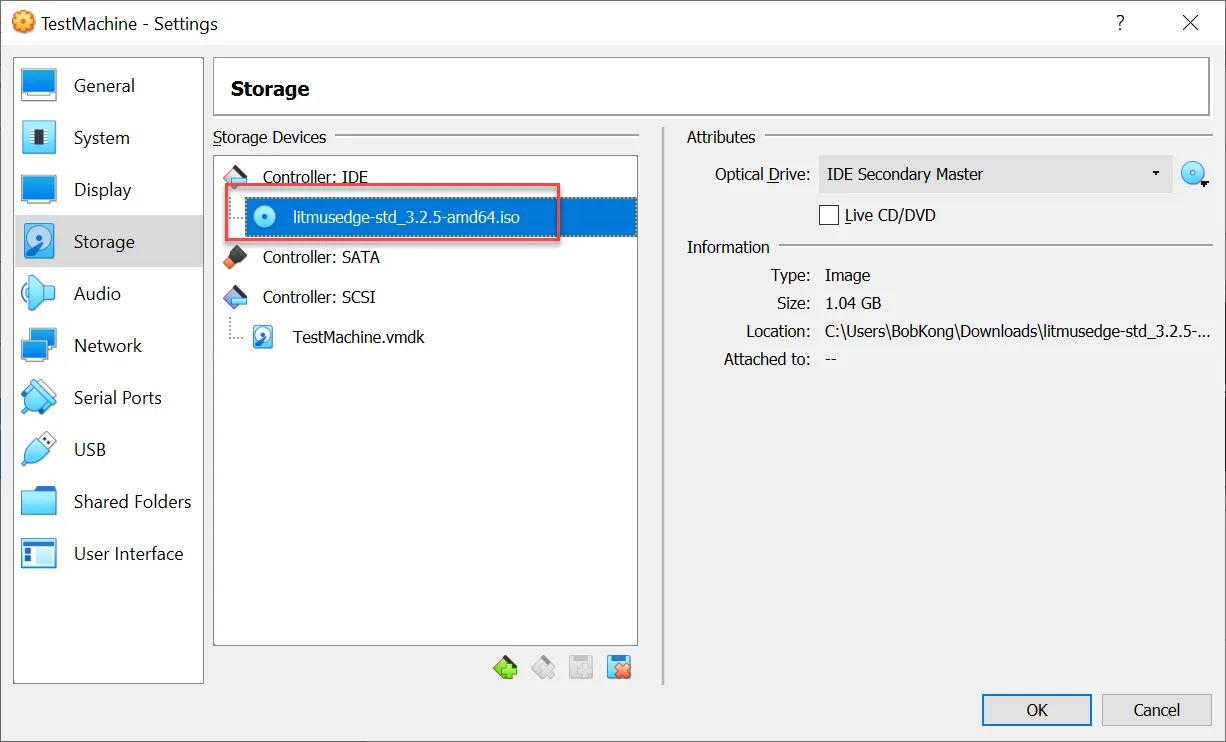This screenshot has width=1226, height=742.
Task: Open the Optical Drive dropdown
Action: 995,174
